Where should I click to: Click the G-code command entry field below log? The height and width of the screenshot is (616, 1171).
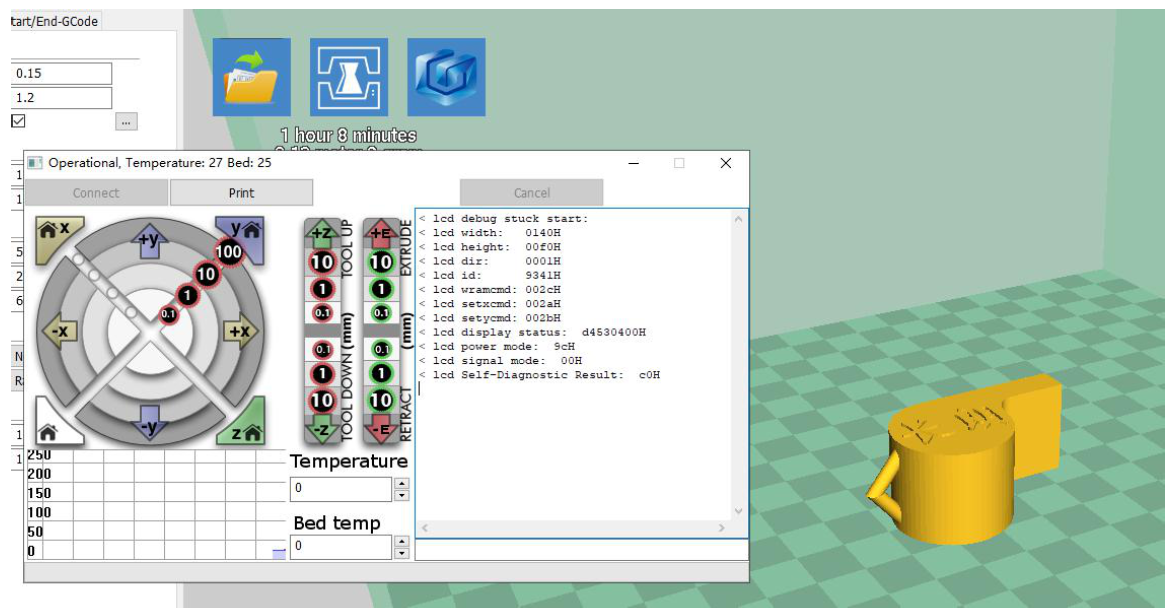pos(582,550)
